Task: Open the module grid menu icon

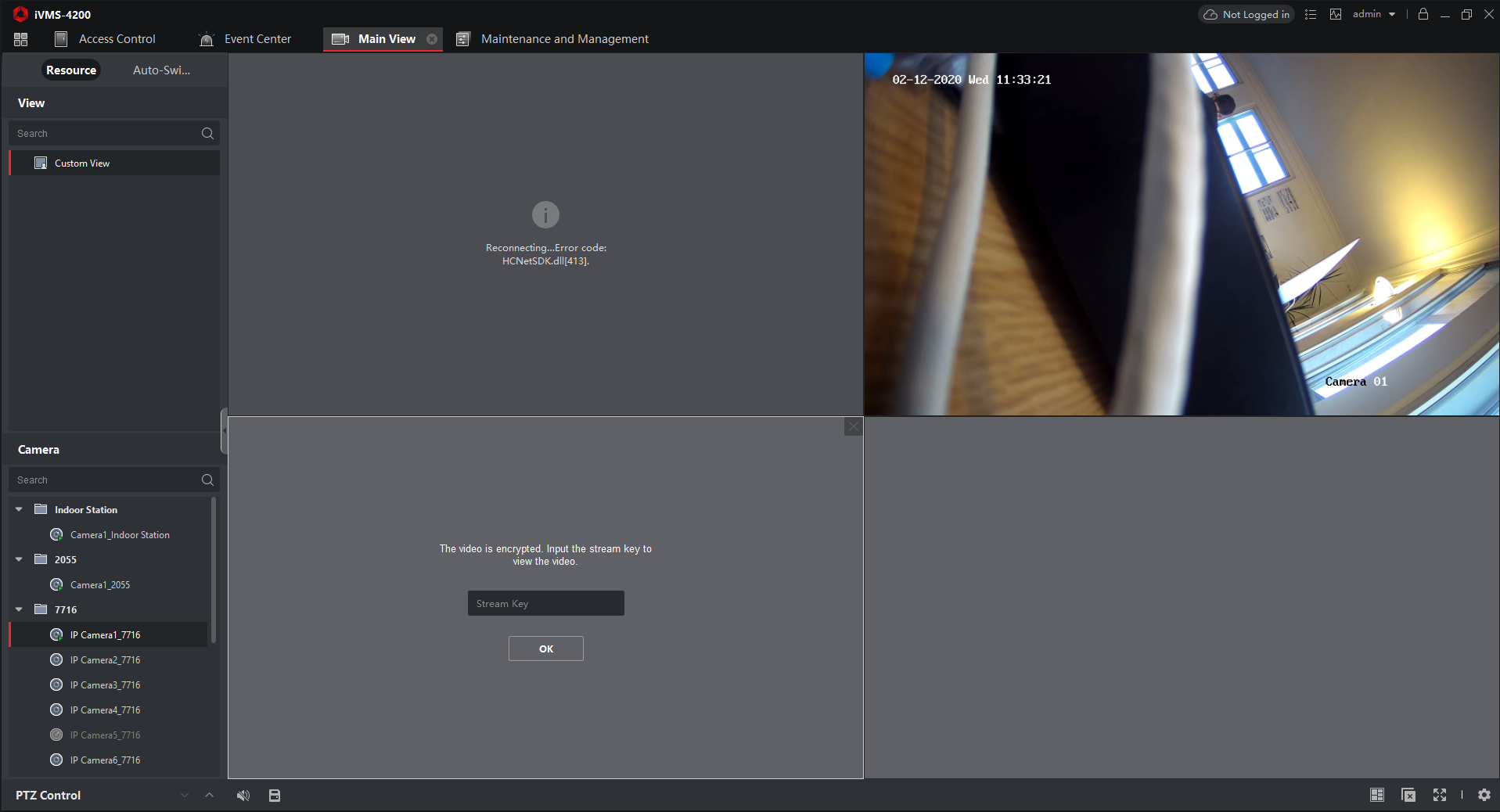Action: point(21,39)
